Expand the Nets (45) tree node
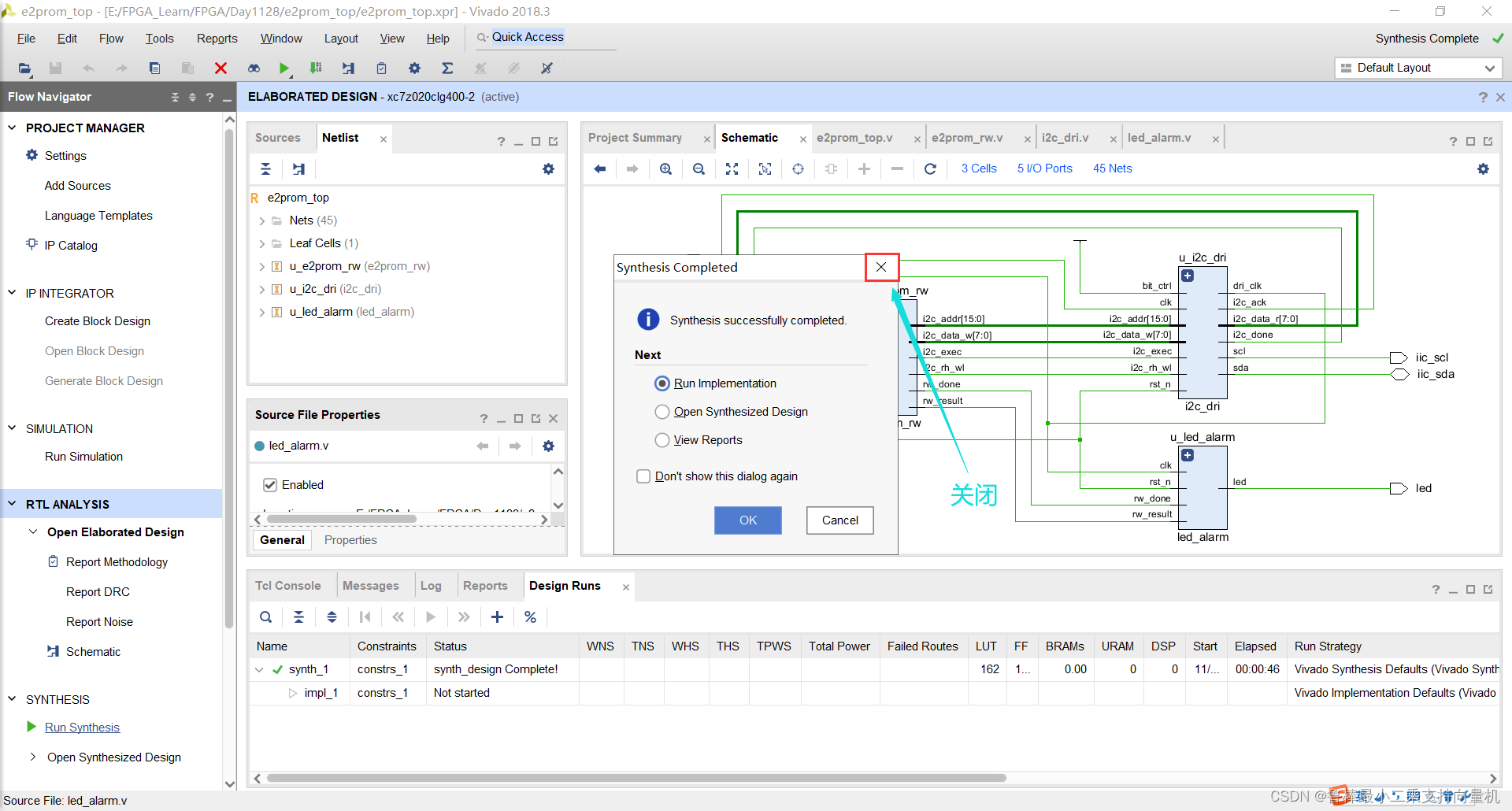Viewport: 1512px width, 811px height. (x=262, y=221)
